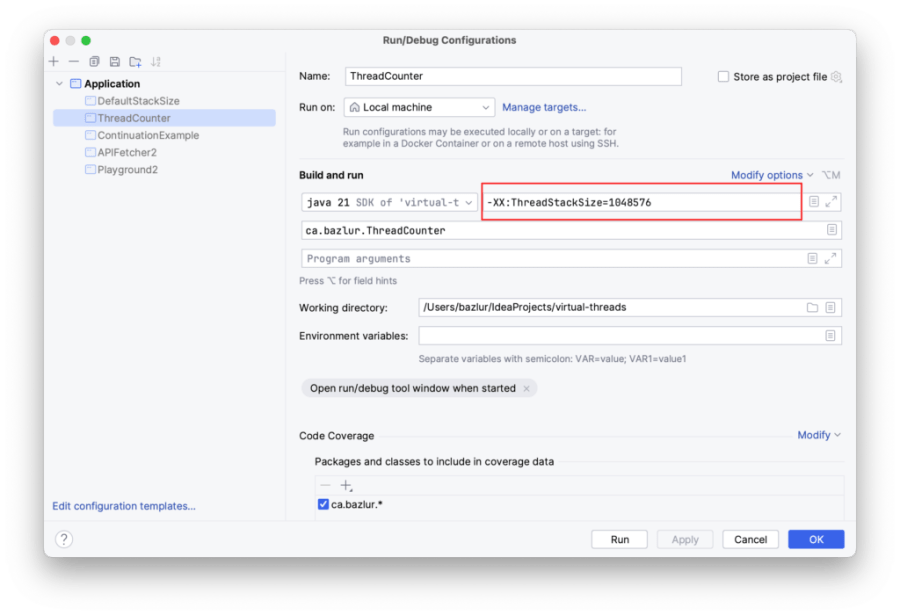
Task: Uncheck ca.bazlur.* coverage package
Action: (x=323, y=504)
